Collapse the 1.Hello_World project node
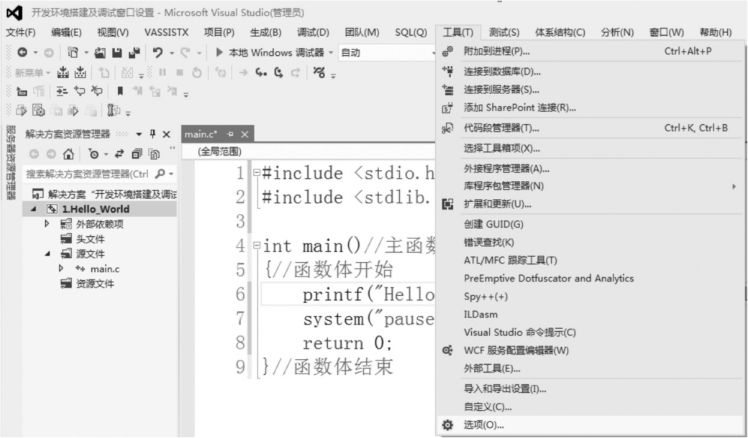748x438 pixels. point(34,209)
